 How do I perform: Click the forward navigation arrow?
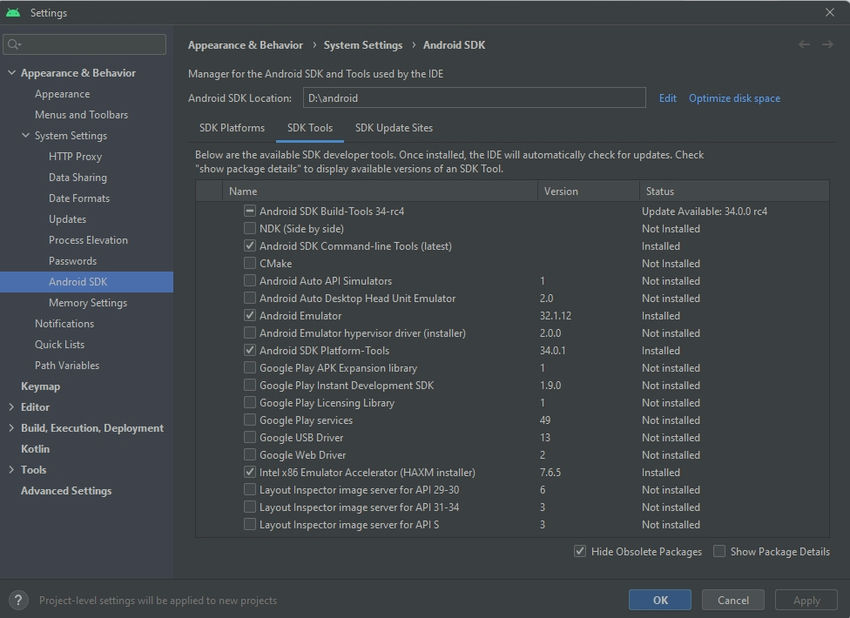pos(829,45)
